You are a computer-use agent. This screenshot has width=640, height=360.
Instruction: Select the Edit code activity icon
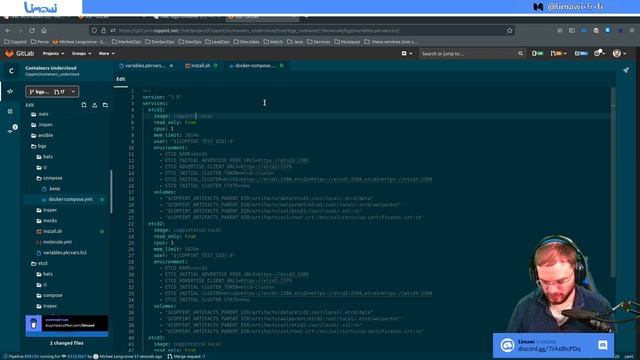(10, 91)
